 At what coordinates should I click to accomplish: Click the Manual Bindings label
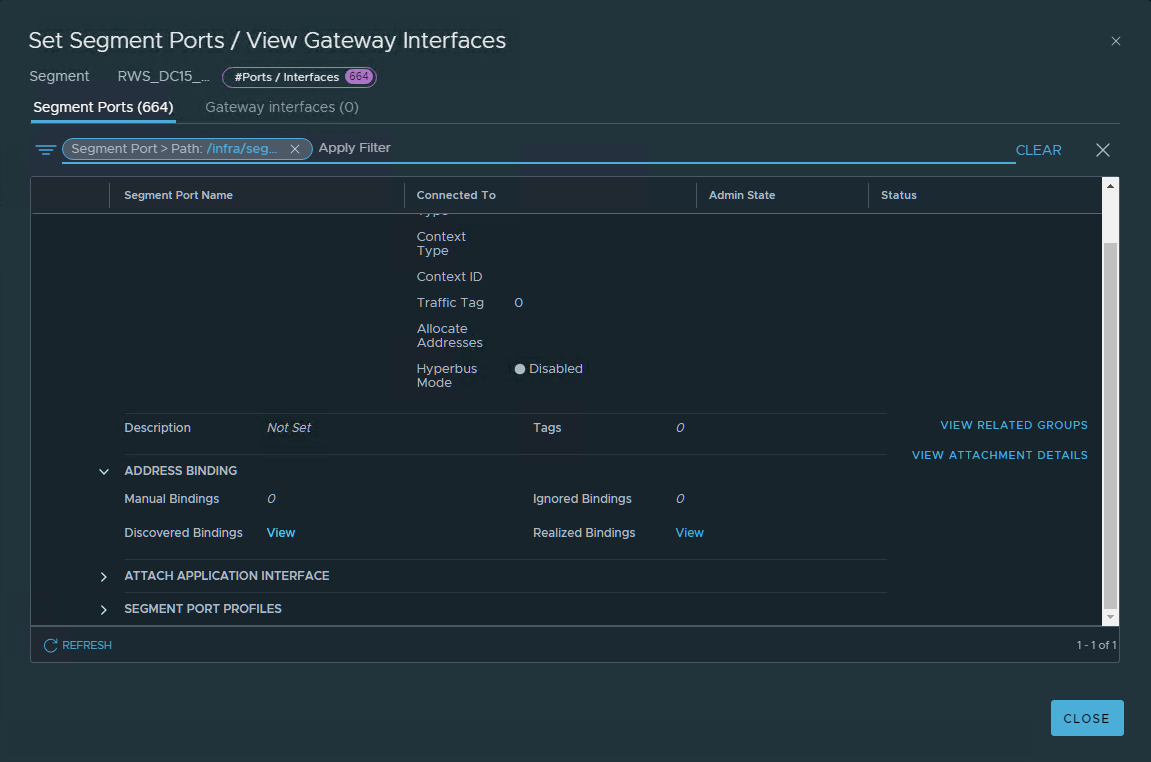click(172, 499)
